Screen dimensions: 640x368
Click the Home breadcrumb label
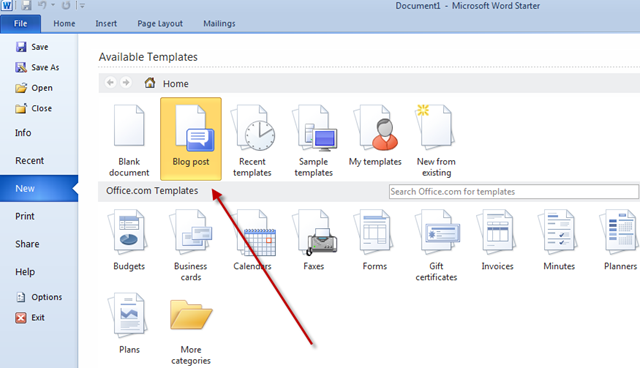(x=176, y=84)
